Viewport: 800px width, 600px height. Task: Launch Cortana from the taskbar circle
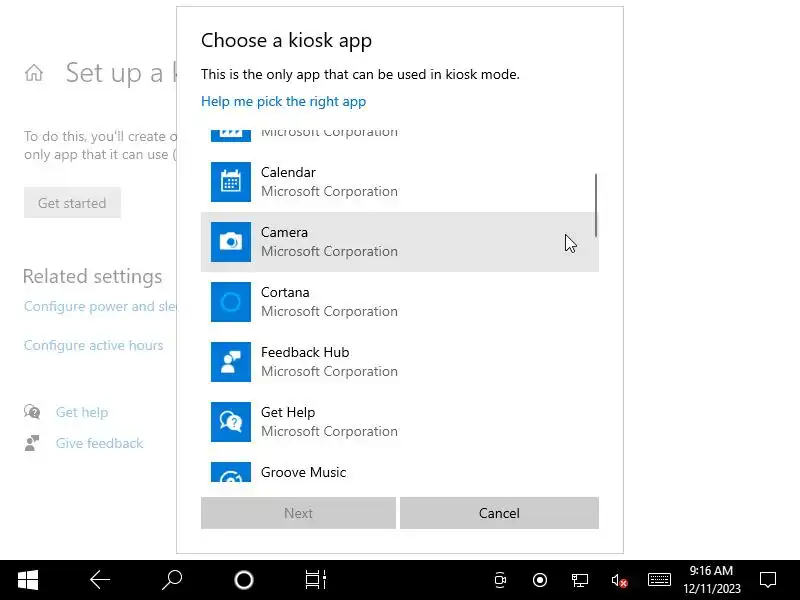point(244,580)
